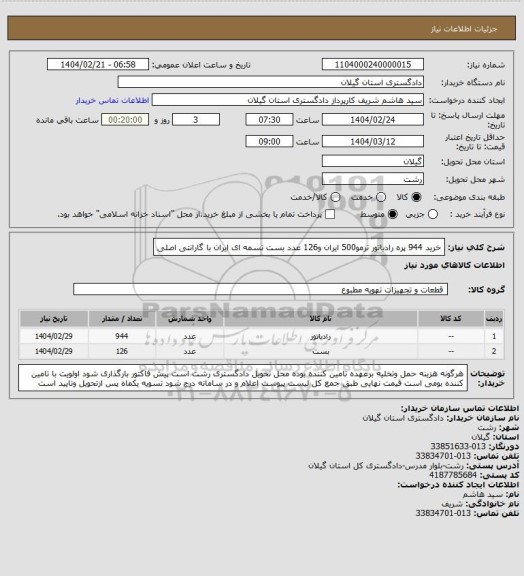Click the need number field 1104000240000015

pyautogui.click(x=373, y=64)
